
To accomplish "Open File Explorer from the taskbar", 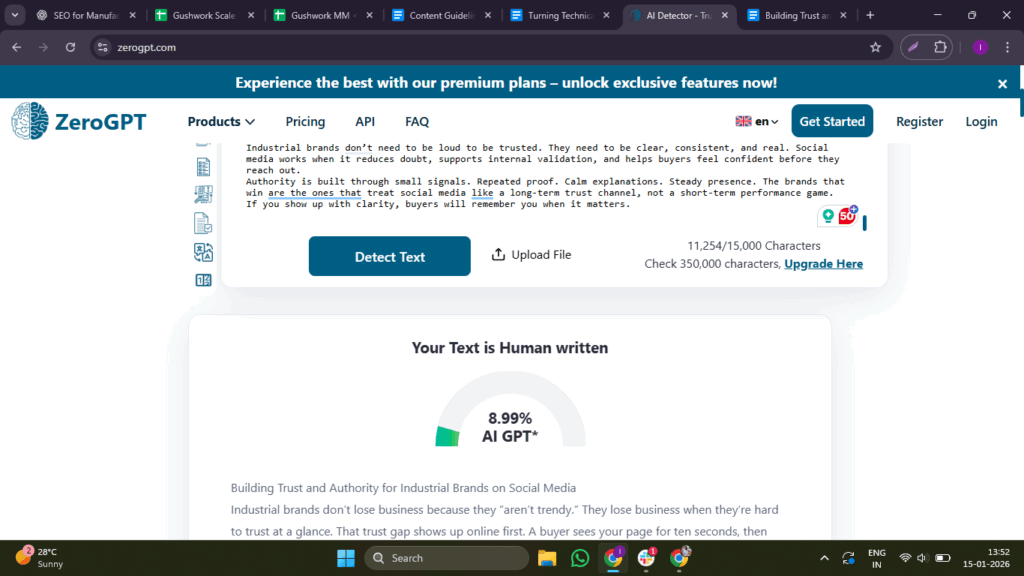I will pyautogui.click(x=547, y=558).
